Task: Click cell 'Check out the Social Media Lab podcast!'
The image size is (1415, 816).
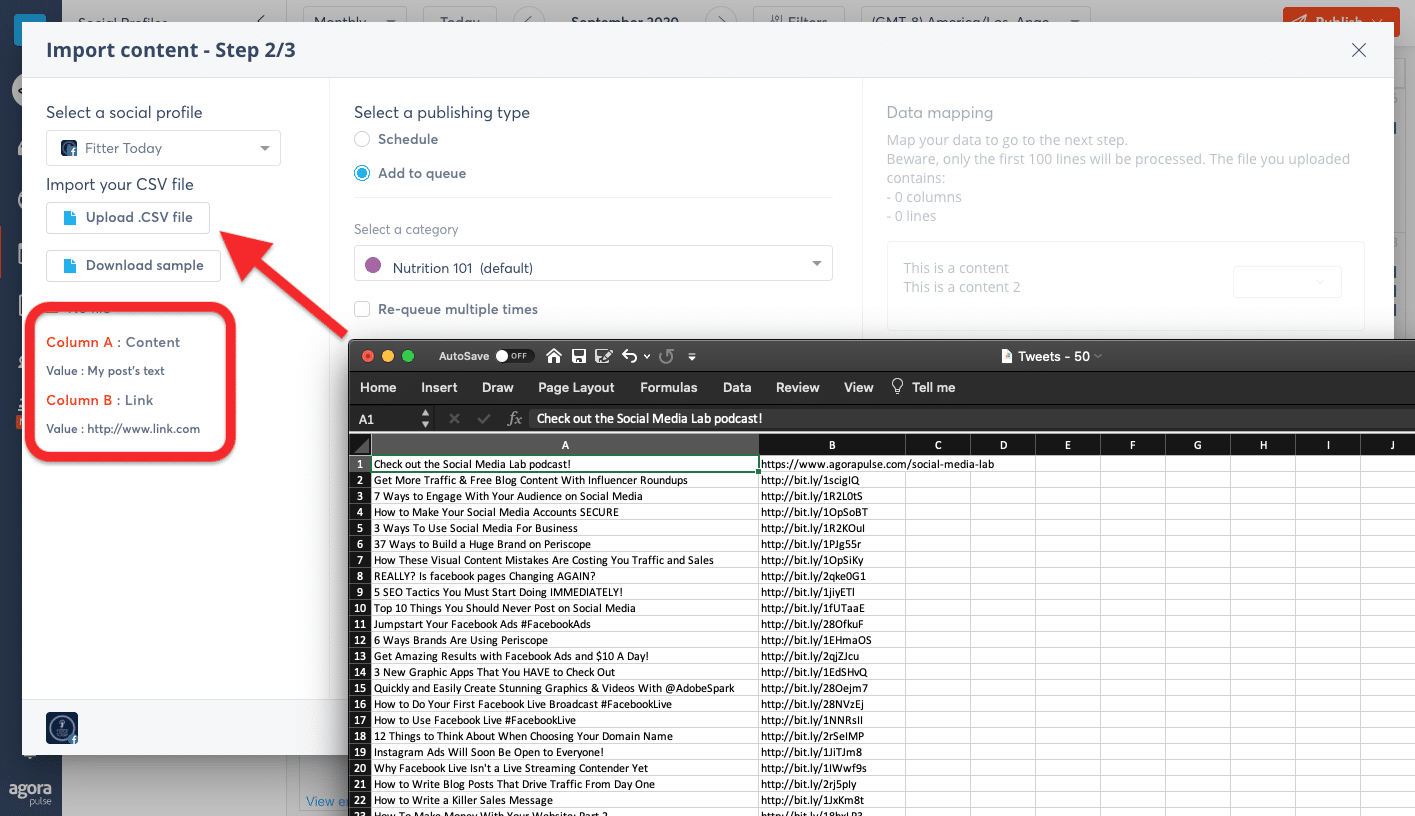Action: point(565,464)
